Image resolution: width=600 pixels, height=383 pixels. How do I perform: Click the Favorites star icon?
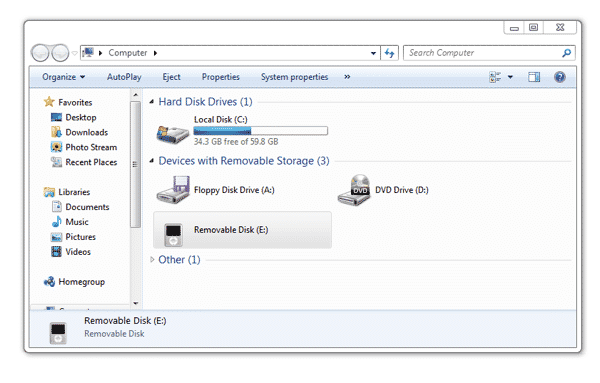[49, 102]
